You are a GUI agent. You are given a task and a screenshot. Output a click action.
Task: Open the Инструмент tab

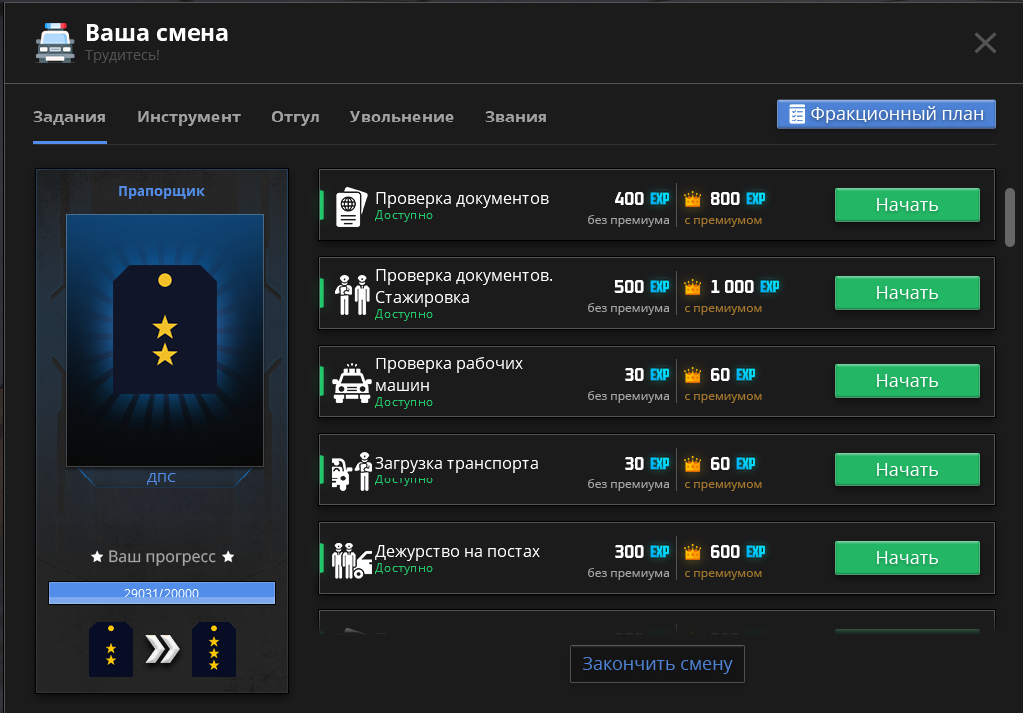pos(189,117)
